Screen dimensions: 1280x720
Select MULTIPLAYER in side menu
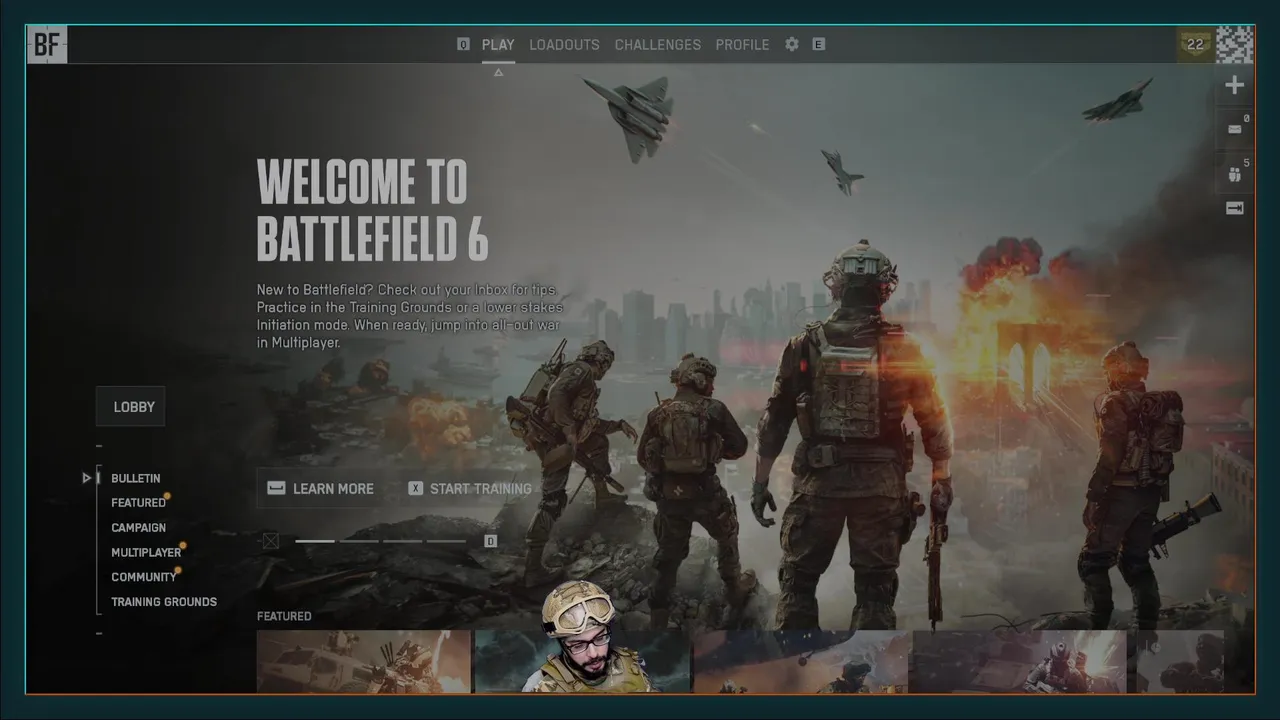tap(146, 552)
